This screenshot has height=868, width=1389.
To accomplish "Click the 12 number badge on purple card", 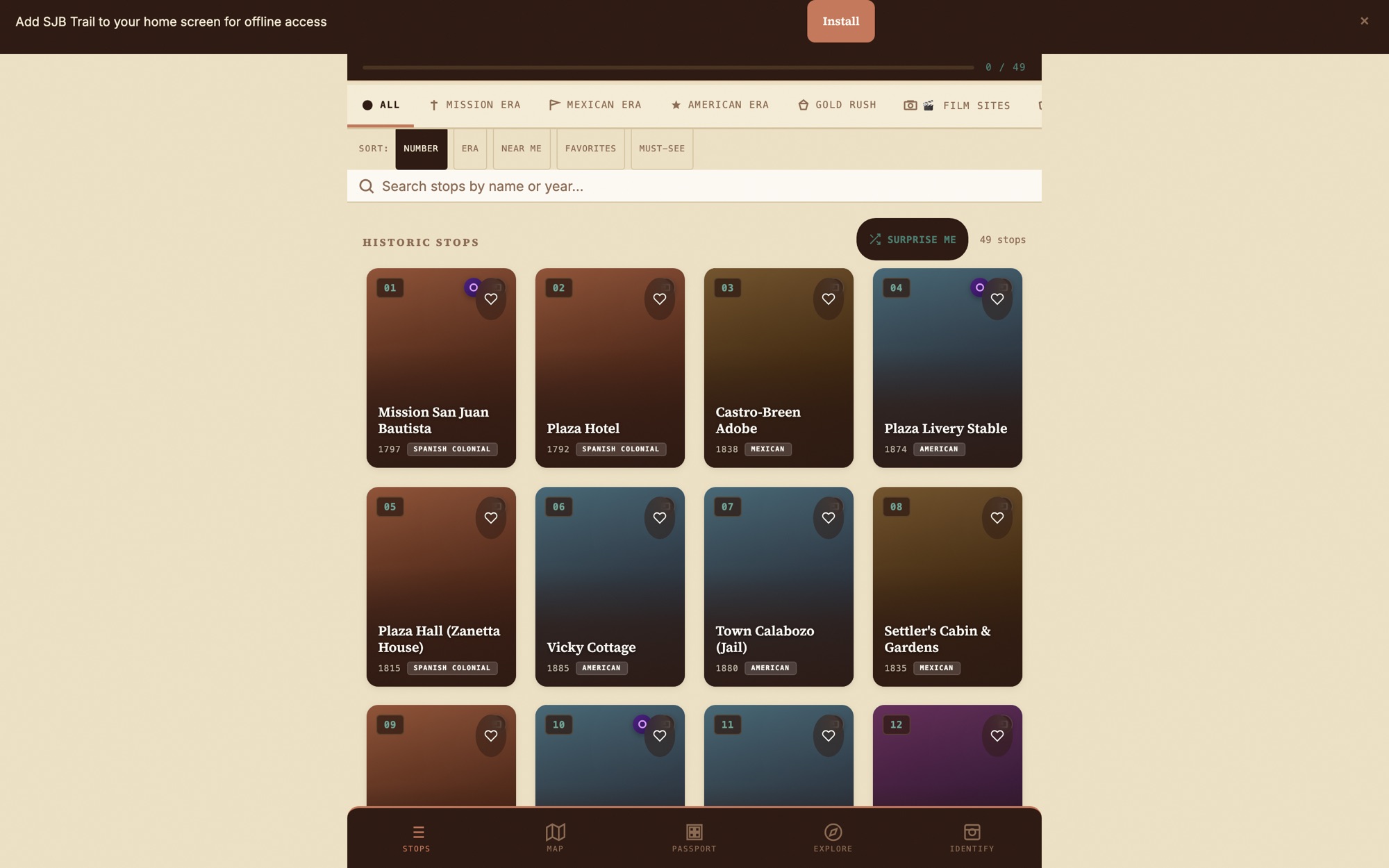I will [x=896, y=725].
